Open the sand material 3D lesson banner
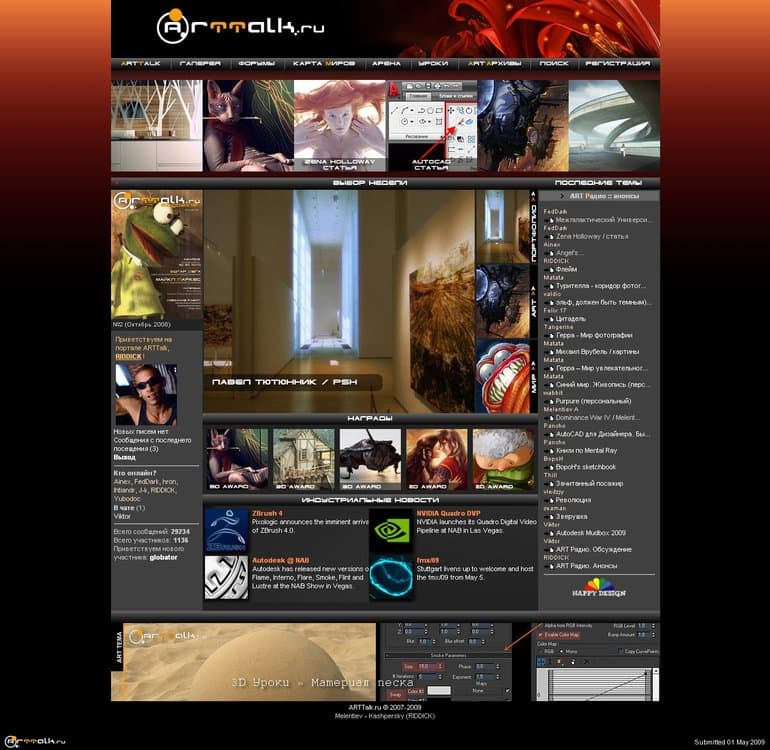Image resolution: width=770 pixels, height=750 pixels. pos(249,662)
